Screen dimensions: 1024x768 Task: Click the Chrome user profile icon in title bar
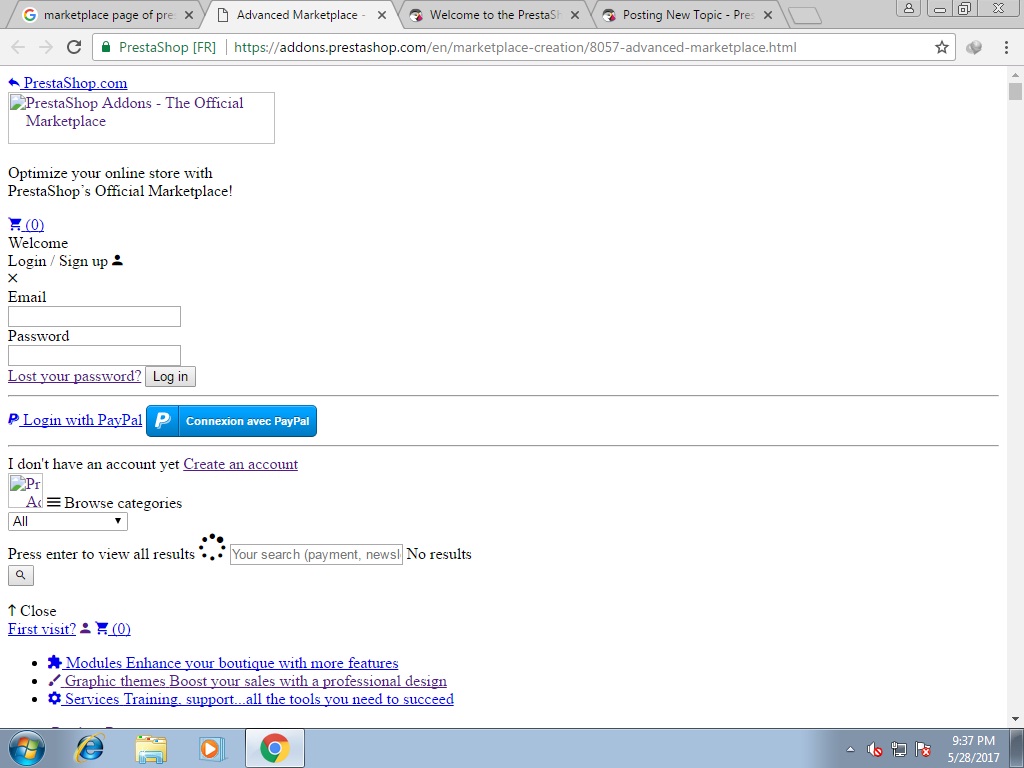tap(909, 8)
